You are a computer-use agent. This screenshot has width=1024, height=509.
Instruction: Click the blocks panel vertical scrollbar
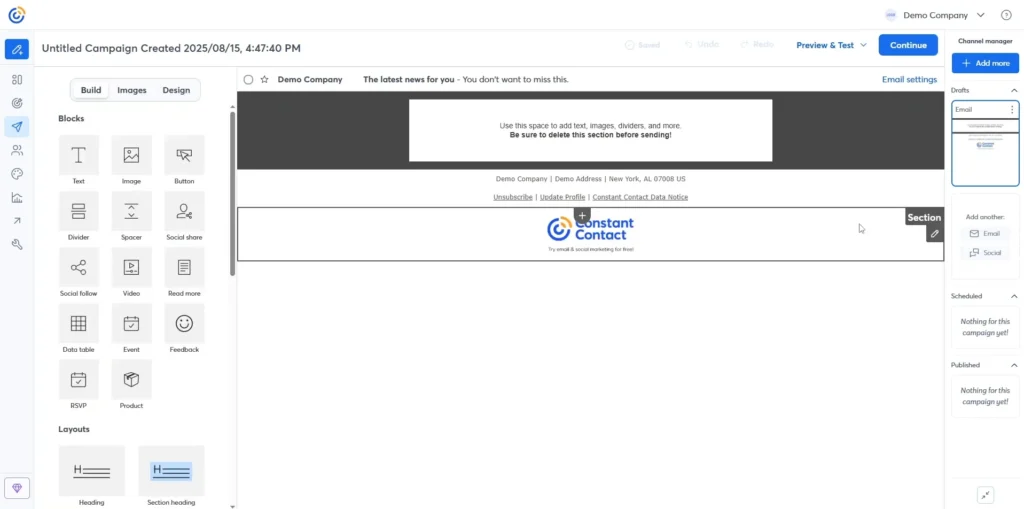[232, 193]
